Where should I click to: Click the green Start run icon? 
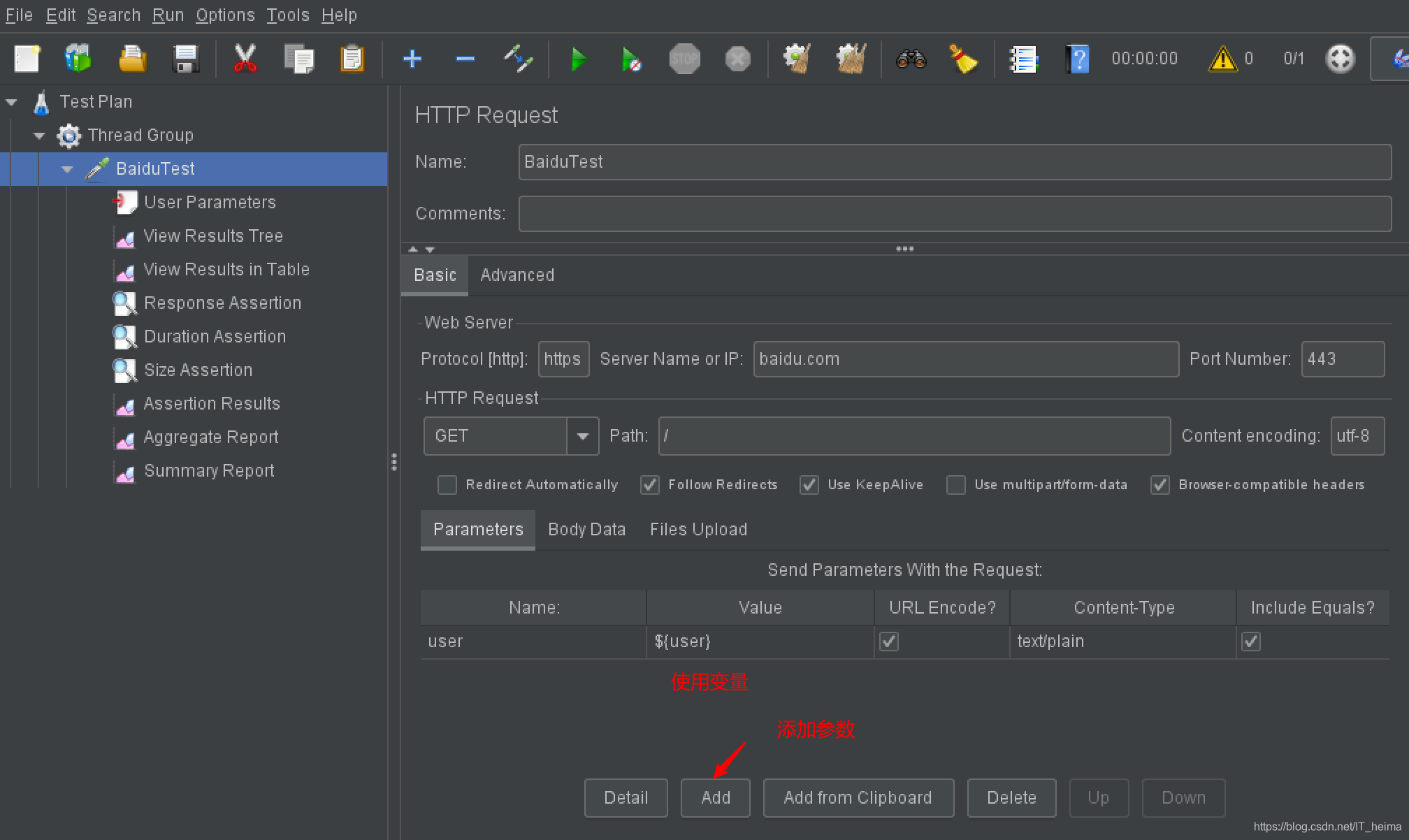pos(578,59)
